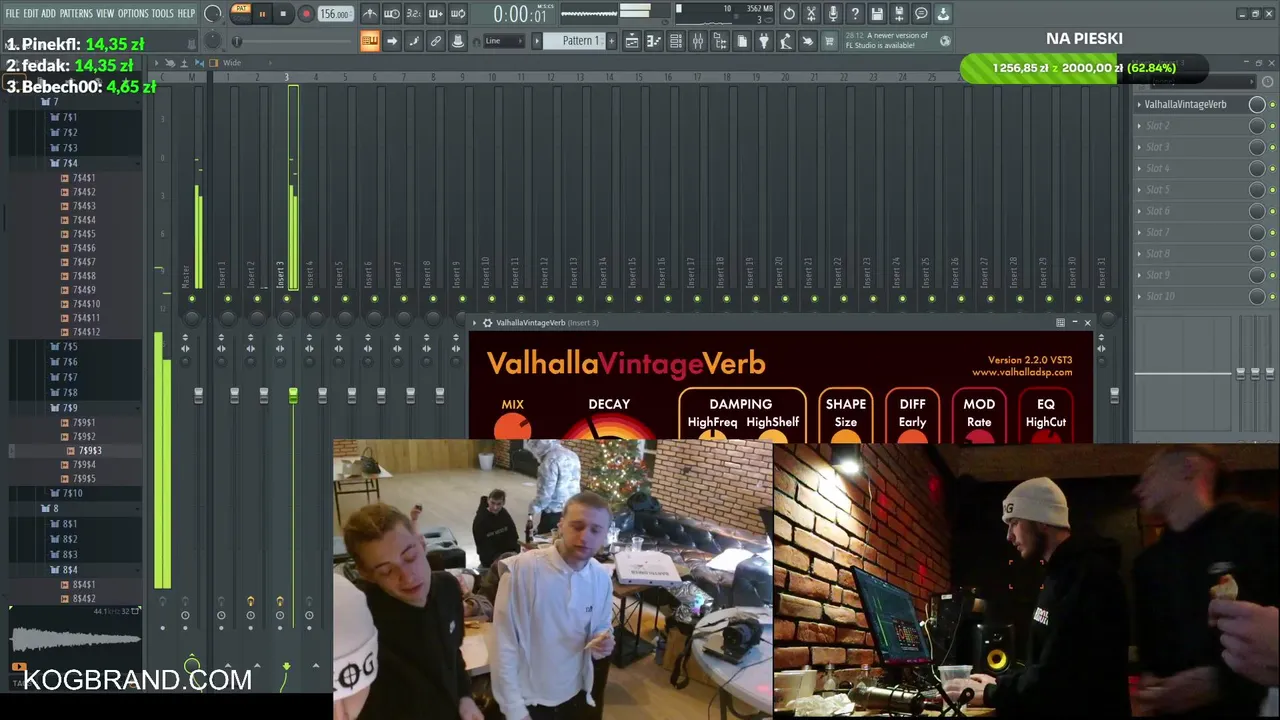This screenshot has width=1280, height=720.
Task: Select the 7$4$5 sample in browser
Action: point(84,234)
